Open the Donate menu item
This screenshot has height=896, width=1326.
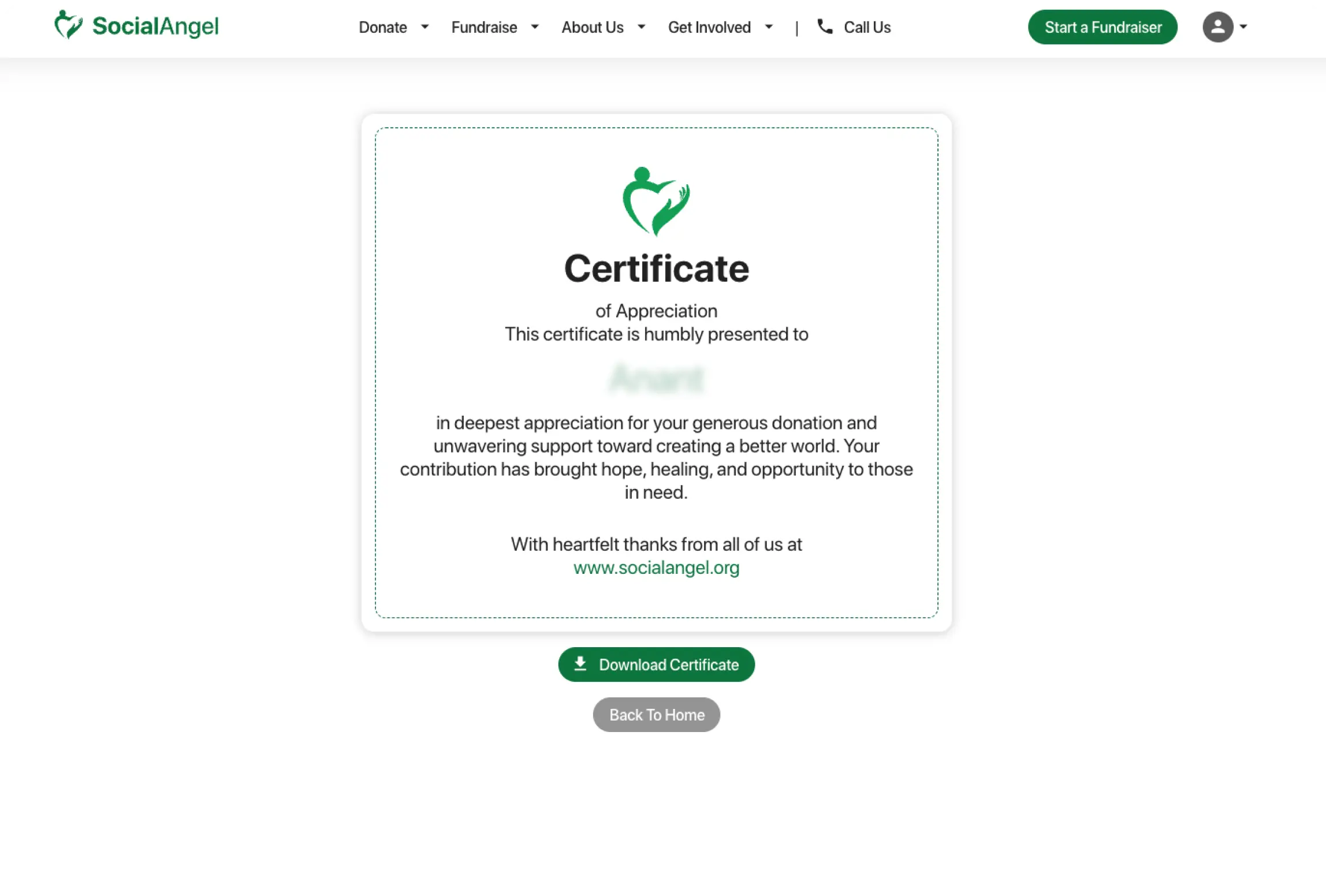(382, 27)
